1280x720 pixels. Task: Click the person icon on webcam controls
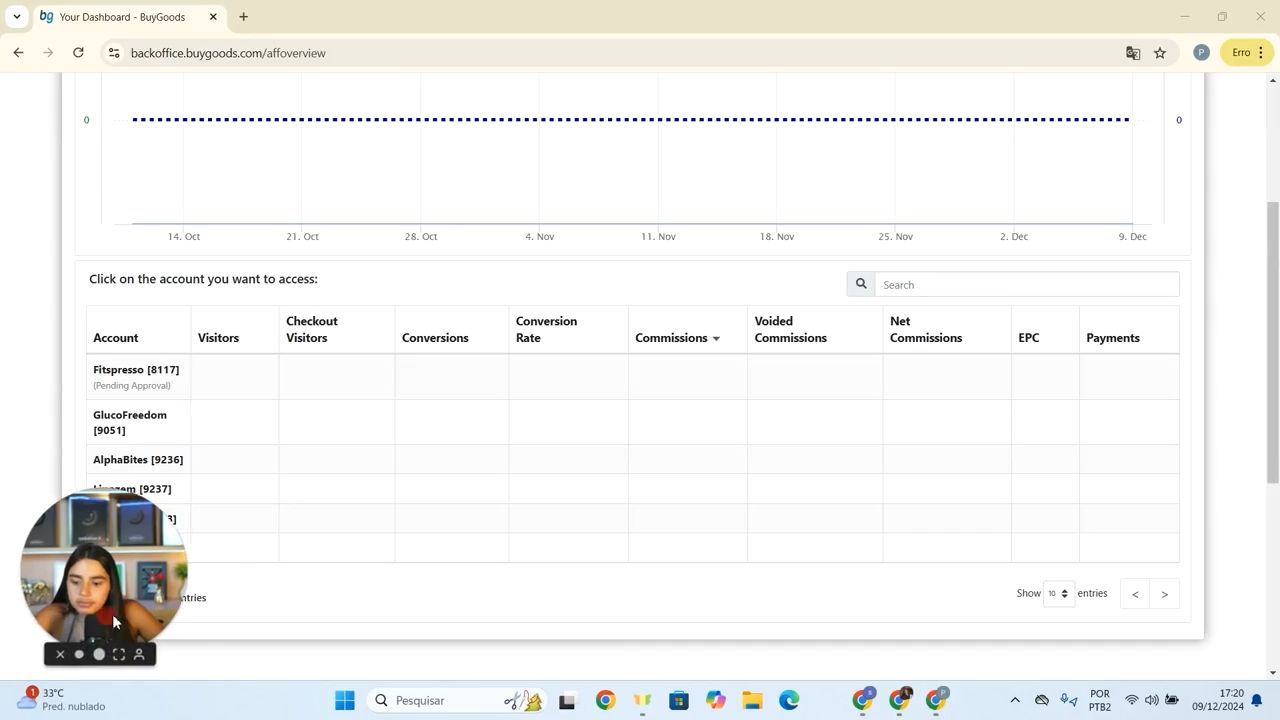139,654
